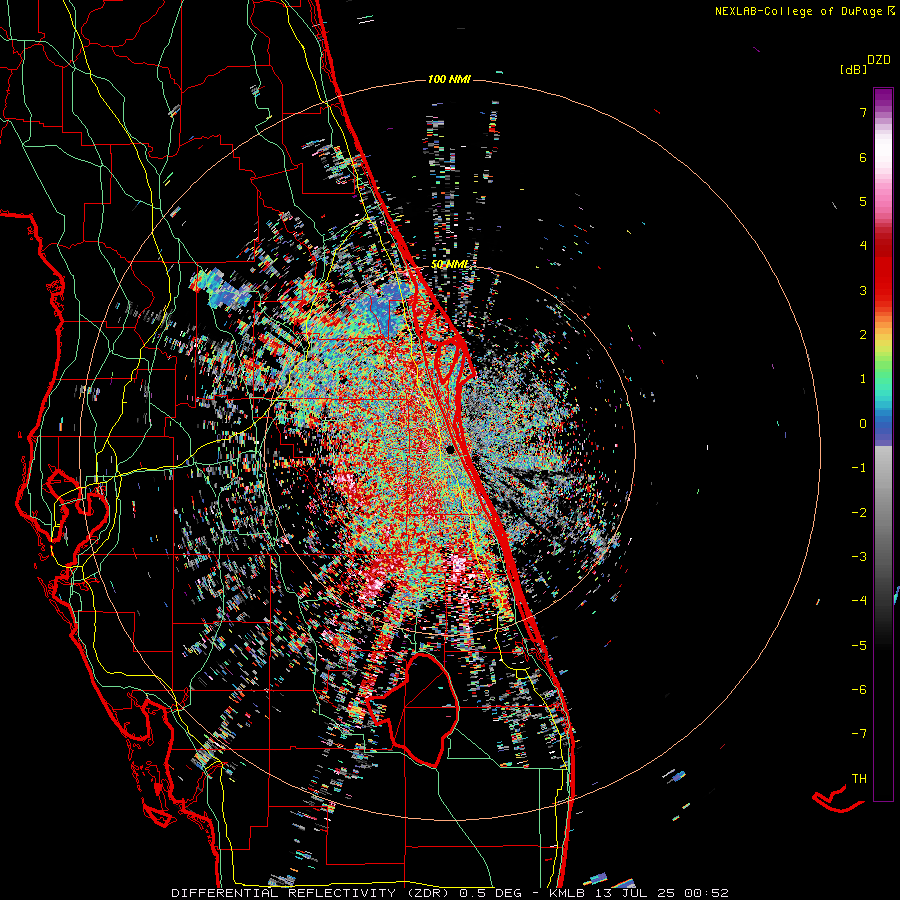
Task: Click the -3 value on the color scale
Action: point(859,556)
